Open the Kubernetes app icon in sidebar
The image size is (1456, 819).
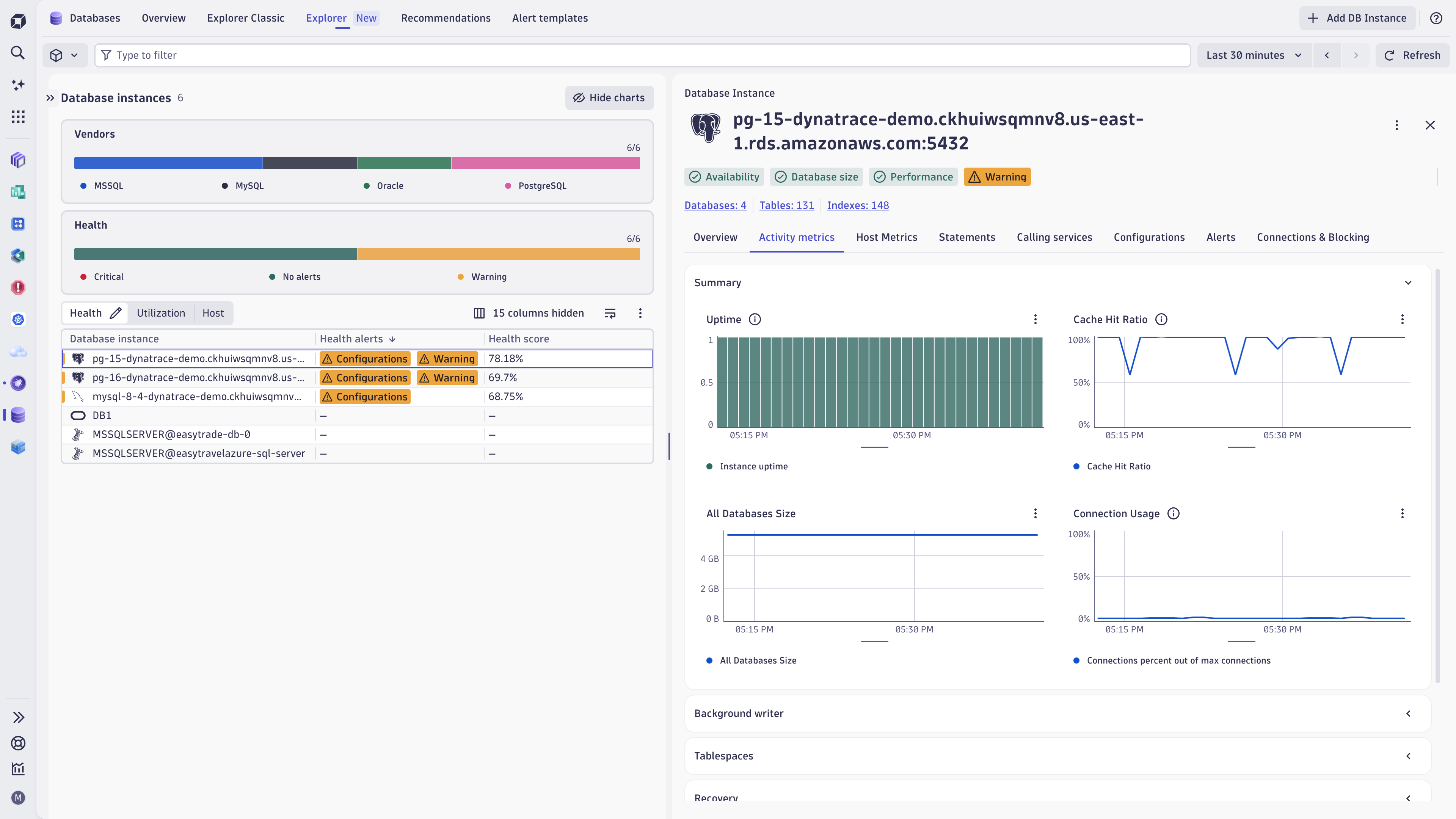point(18,319)
